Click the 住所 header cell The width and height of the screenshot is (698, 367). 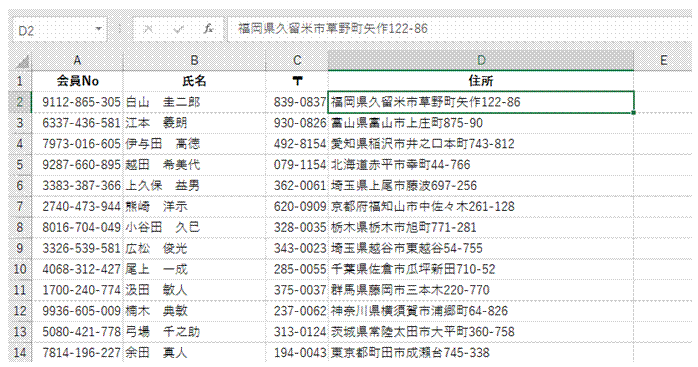point(481,81)
